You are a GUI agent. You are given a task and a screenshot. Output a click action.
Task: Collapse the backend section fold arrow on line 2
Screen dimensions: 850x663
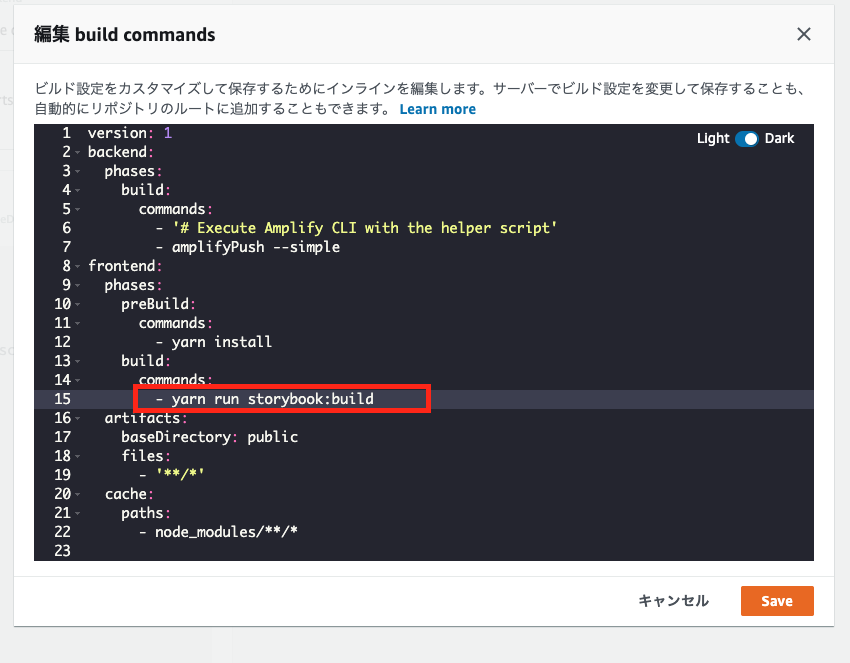[x=78, y=153]
